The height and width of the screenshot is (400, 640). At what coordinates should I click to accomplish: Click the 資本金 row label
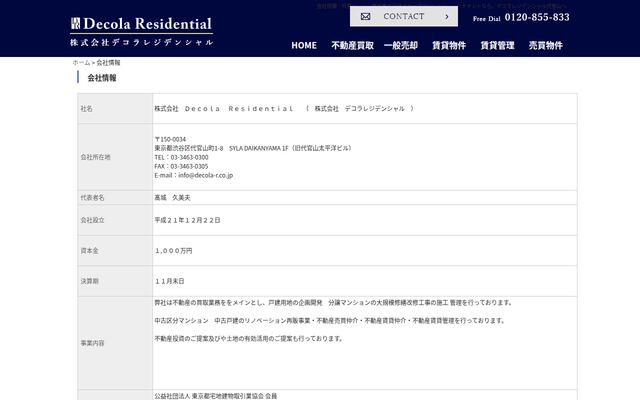point(89,251)
